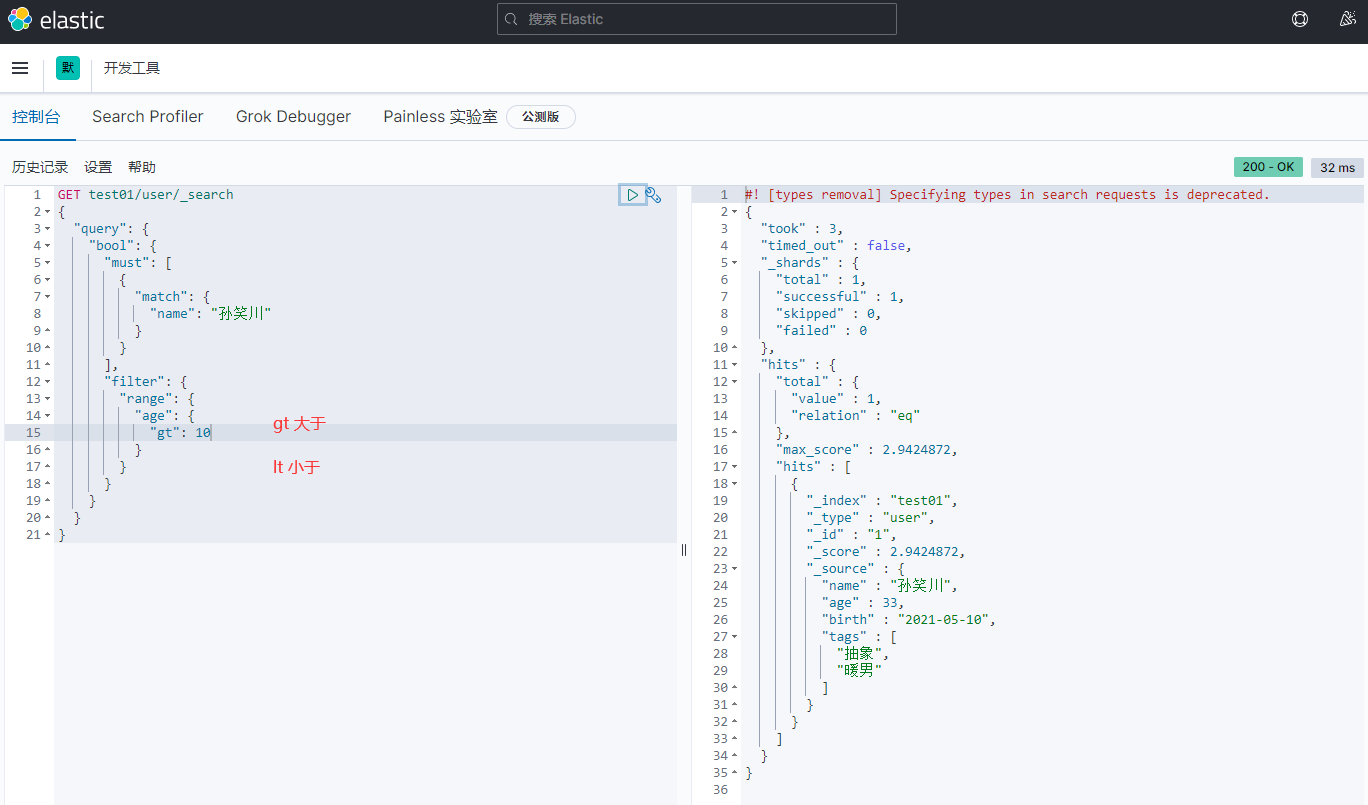Collapse the "age" fold at request line 14

(x=48, y=416)
